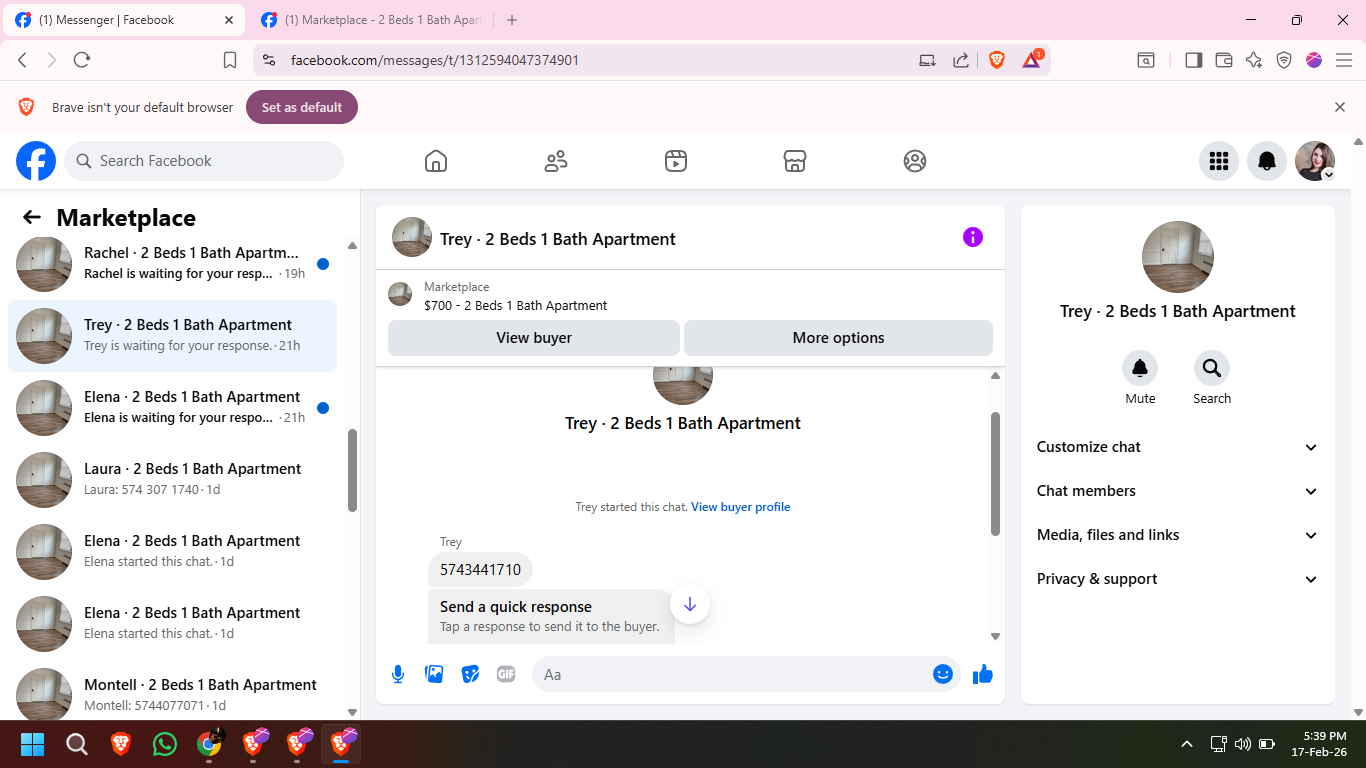Open the apartment listing thumbnail in right panel

(1178, 257)
